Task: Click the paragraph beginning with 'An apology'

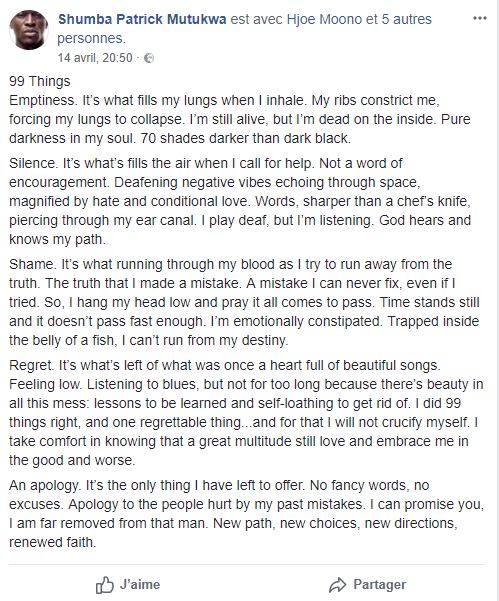Action: point(246,514)
